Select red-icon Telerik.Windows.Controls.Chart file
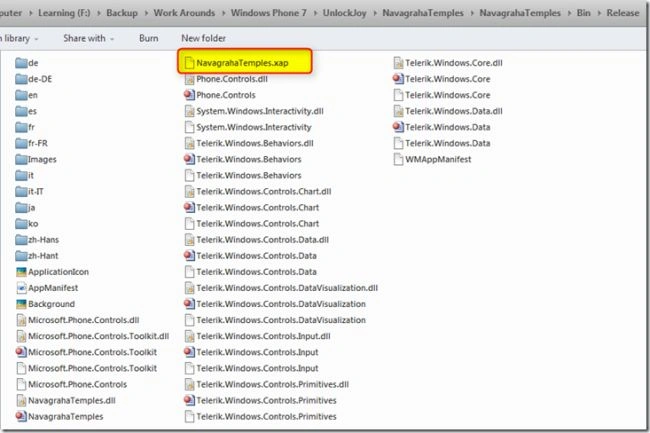This screenshot has height=433, width=650. pyautogui.click(x=252, y=208)
